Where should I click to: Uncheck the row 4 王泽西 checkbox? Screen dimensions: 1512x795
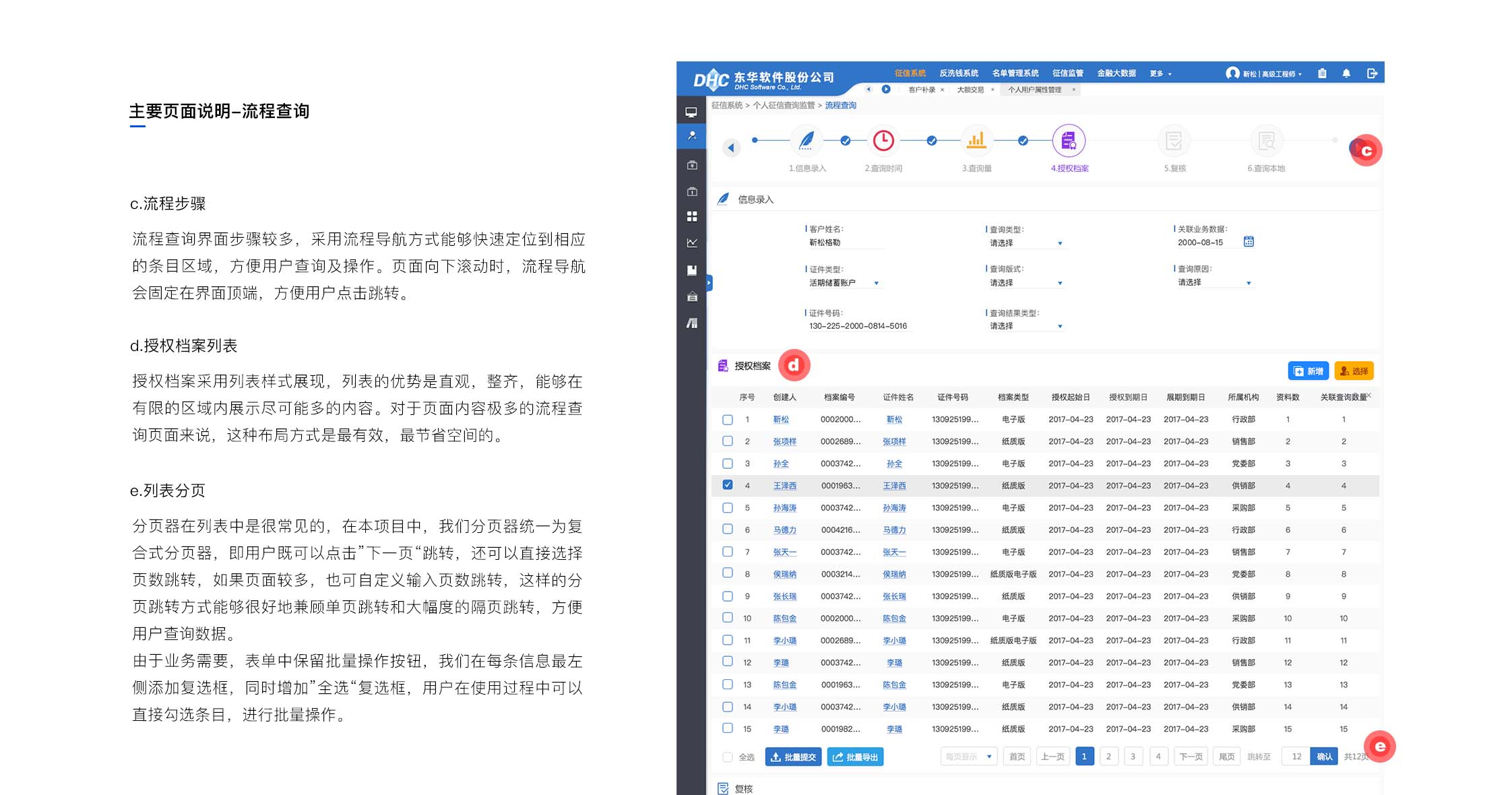tap(728, 485)
